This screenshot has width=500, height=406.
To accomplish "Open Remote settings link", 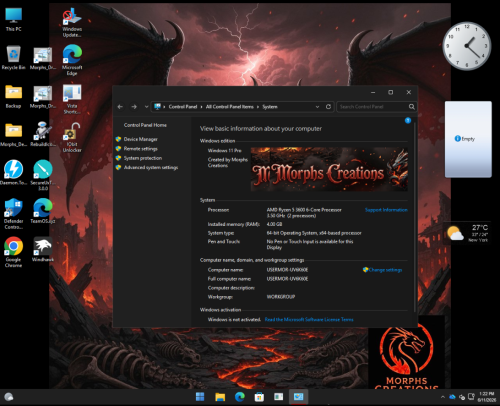I will coord(141,149).
